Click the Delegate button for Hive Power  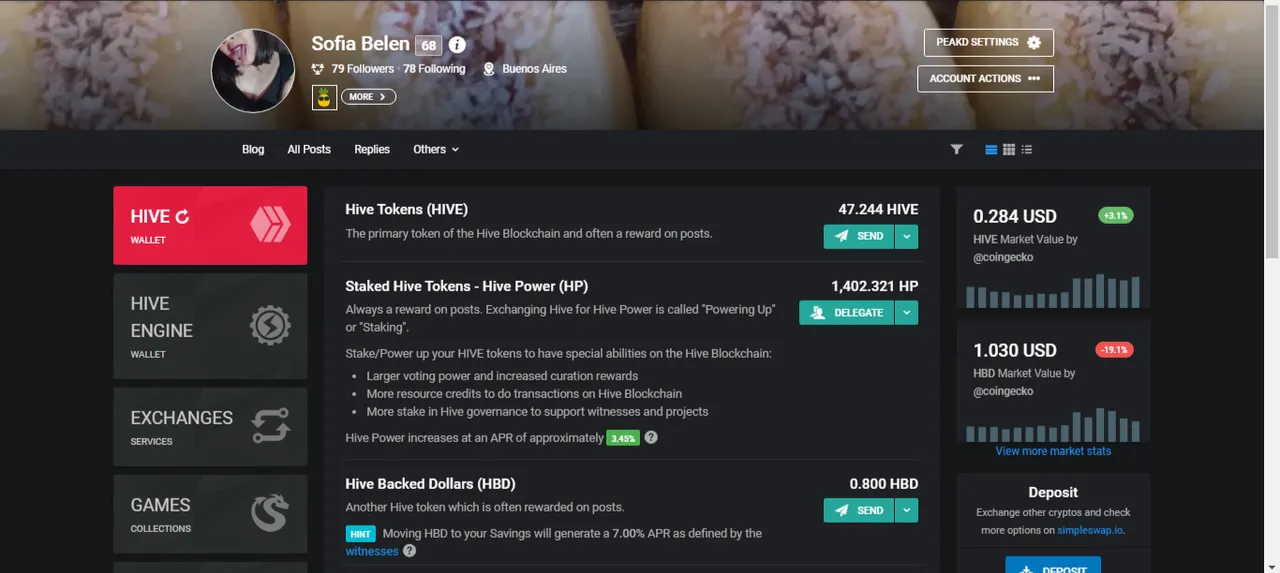pos(846,313)
